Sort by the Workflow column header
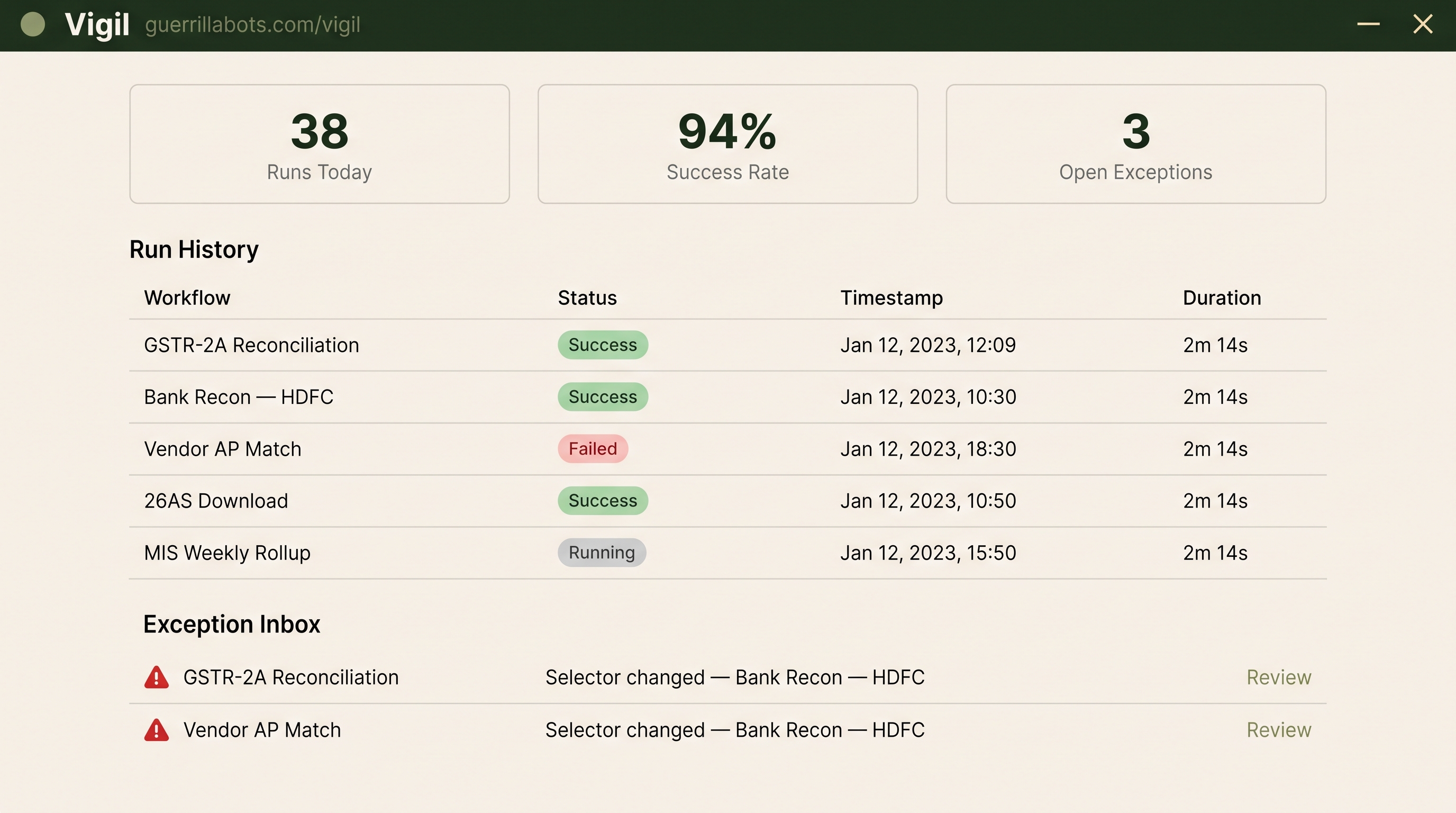Viewport: 1456px width, 813px height. (x=187, y=298)
